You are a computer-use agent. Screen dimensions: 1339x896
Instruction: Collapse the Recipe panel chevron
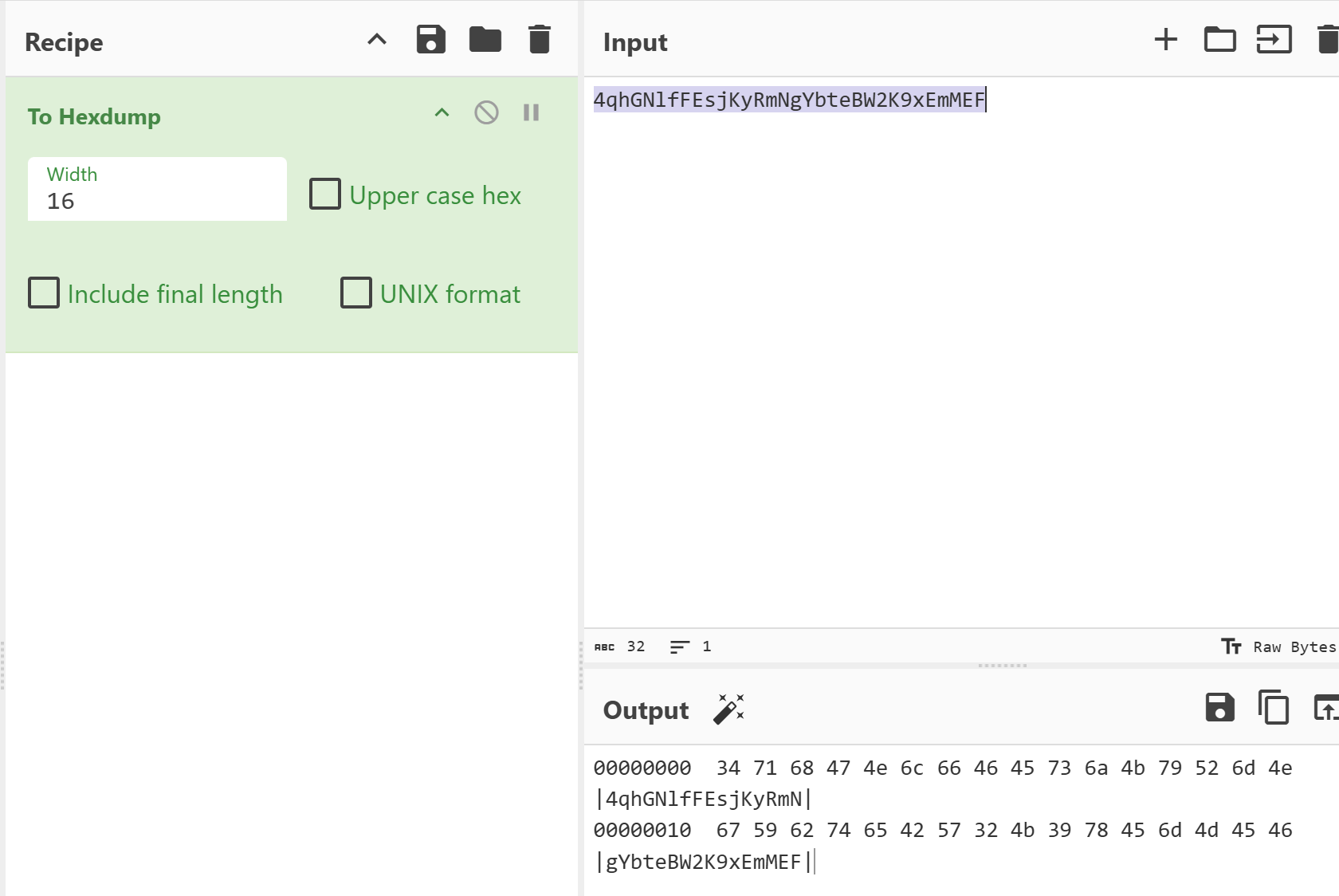tap(377, 40)
